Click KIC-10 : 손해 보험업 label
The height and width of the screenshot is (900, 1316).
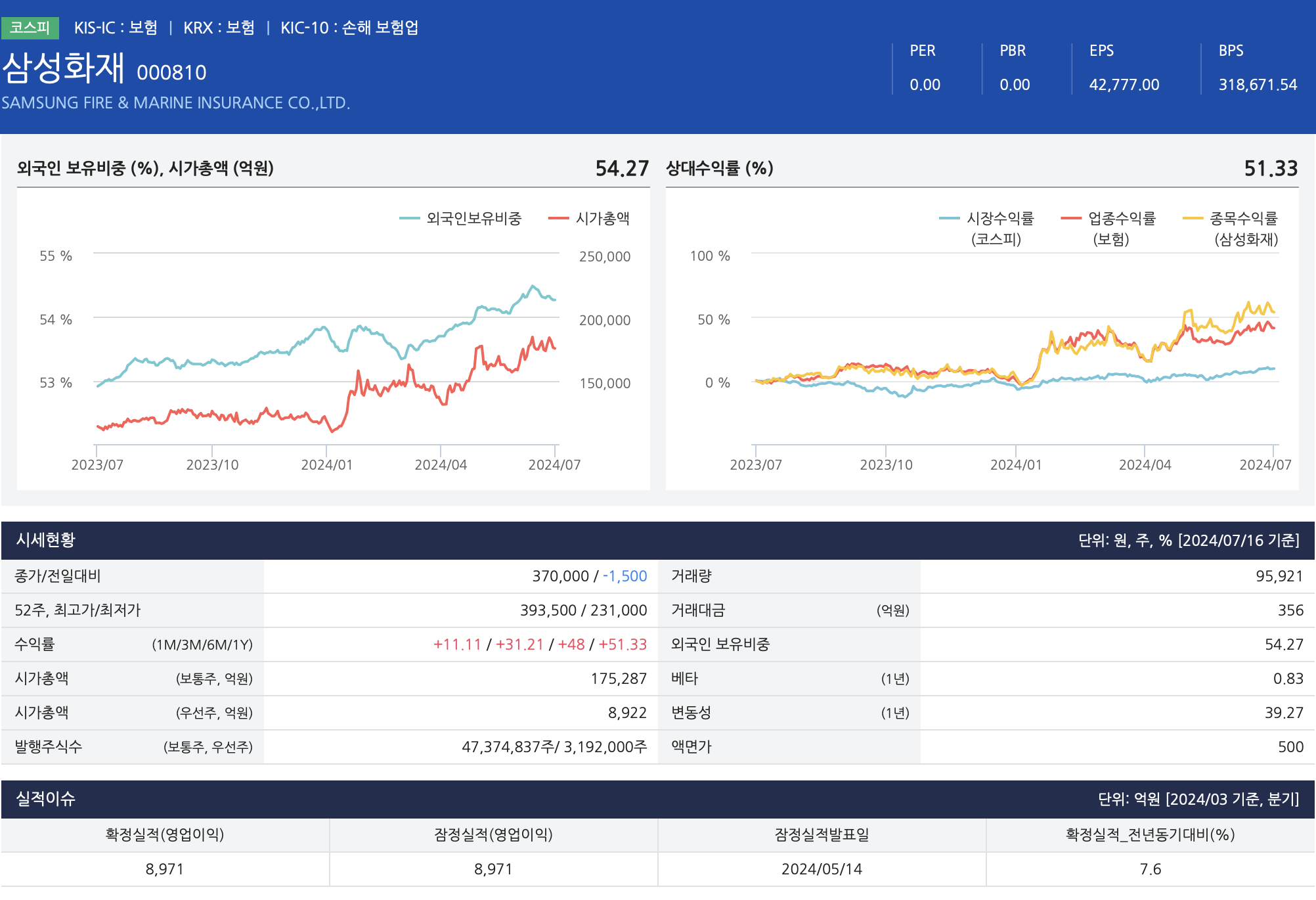click(x=349, y=28)
